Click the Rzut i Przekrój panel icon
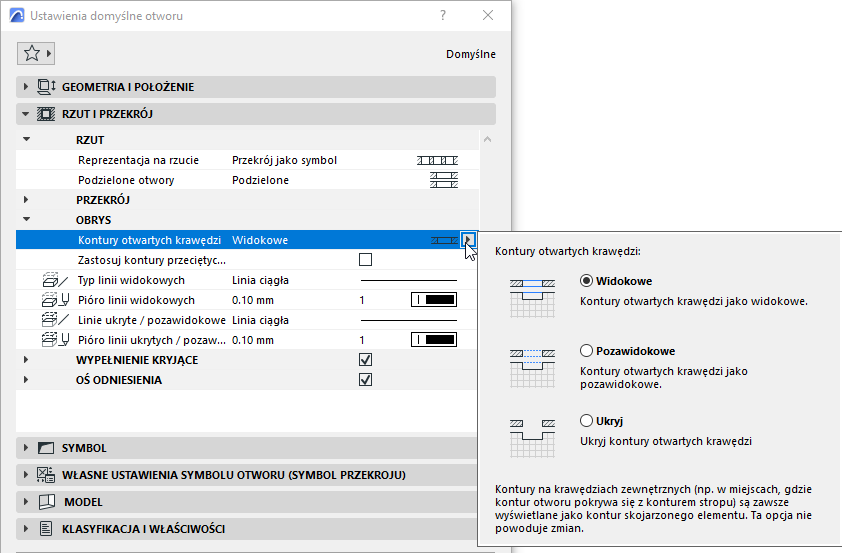This screenshot has width=842, height=553. coord(46,114)
